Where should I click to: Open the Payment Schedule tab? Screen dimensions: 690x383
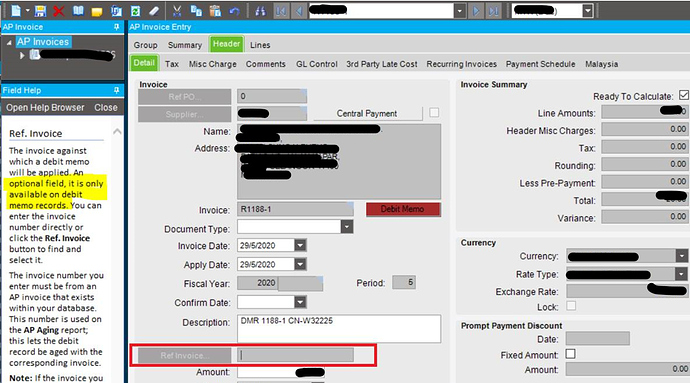[540, 64]
